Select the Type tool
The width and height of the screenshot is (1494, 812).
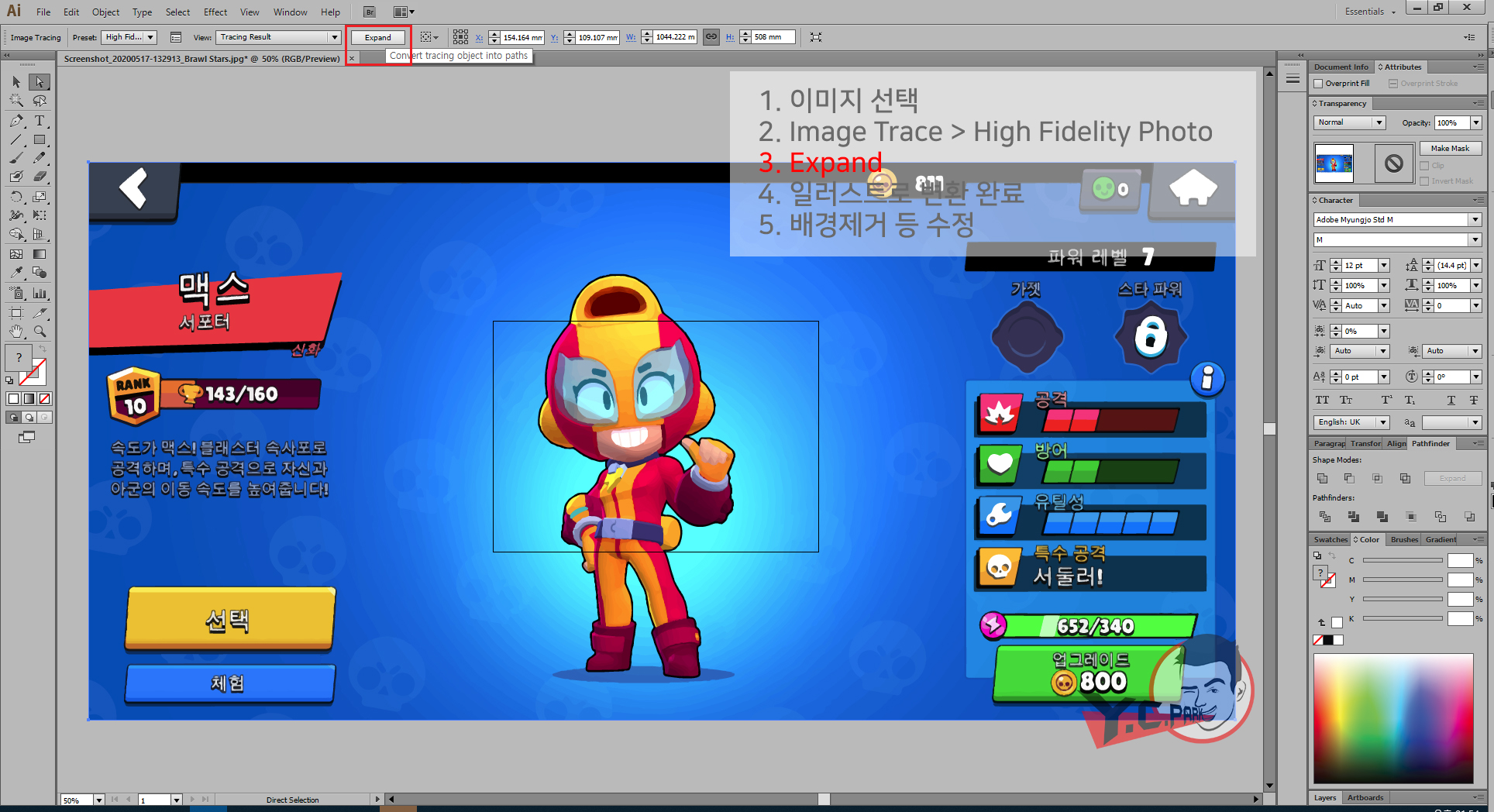[40, 121]
